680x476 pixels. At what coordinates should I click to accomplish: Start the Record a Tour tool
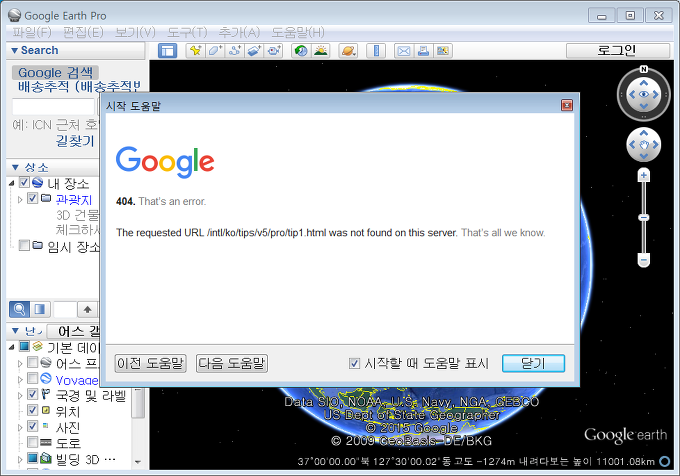tap(274, 51)
